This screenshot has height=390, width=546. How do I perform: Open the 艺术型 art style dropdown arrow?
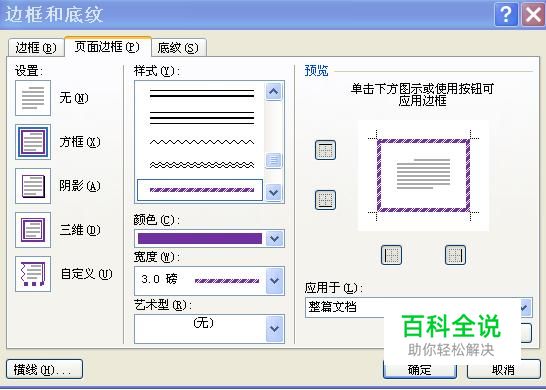coord(274,329)
